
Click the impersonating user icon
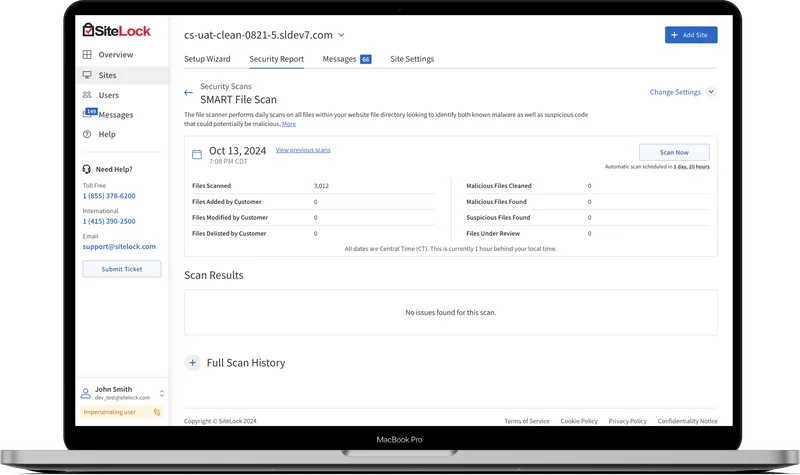pos(157,412)
